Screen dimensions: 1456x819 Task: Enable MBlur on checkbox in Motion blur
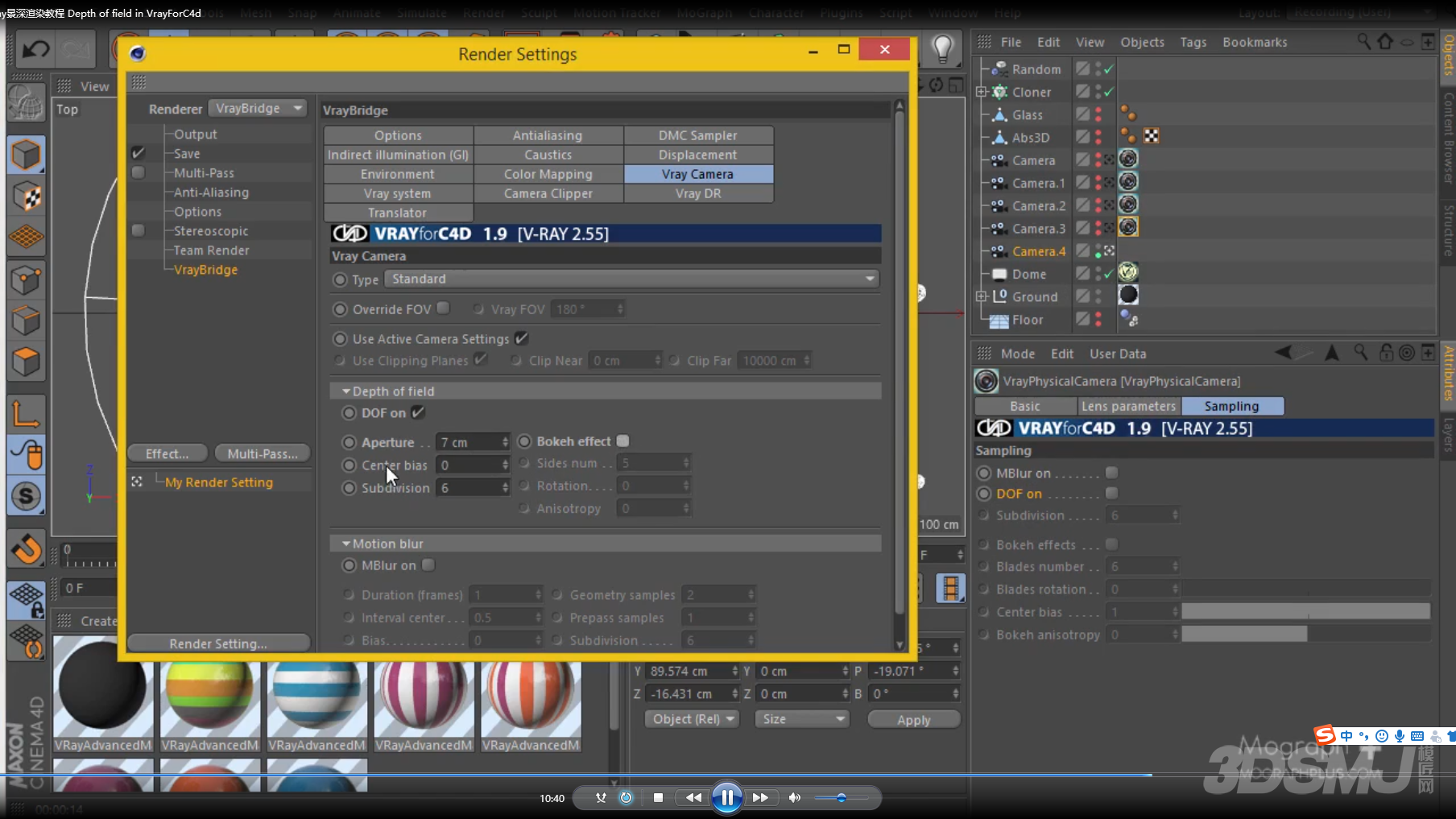tap(428, 565)
